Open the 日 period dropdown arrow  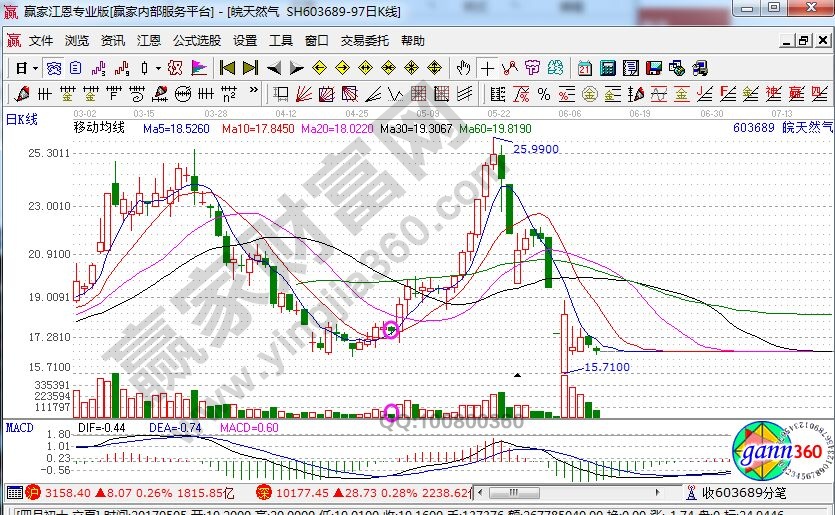[34, 68]
